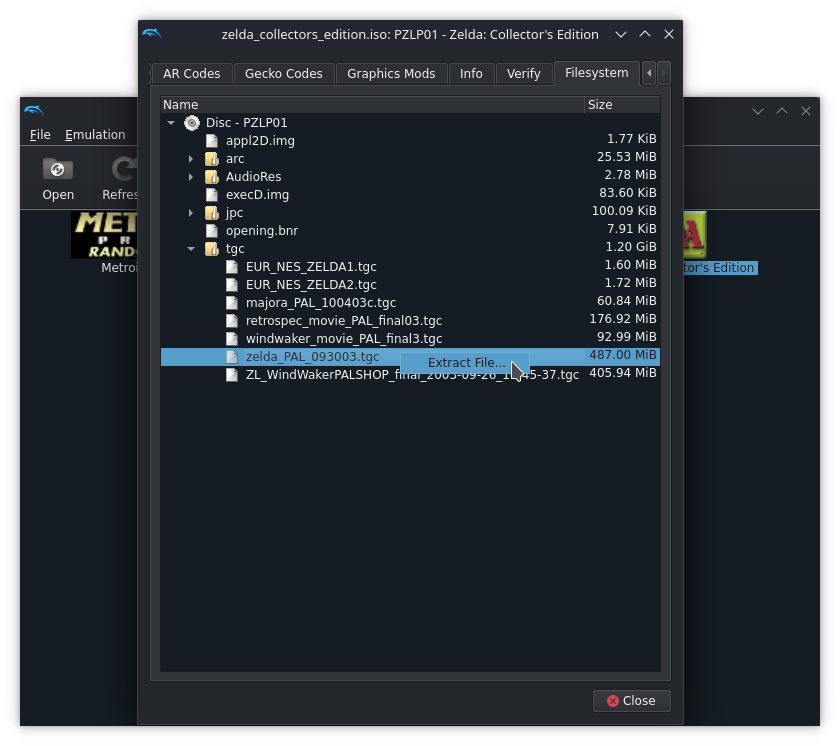The height and width of the screenshot is (746, 840).
Task: Click the retrospec_movie_PAL_final03.tgc file icon
Action: click(x=232, y=321)
